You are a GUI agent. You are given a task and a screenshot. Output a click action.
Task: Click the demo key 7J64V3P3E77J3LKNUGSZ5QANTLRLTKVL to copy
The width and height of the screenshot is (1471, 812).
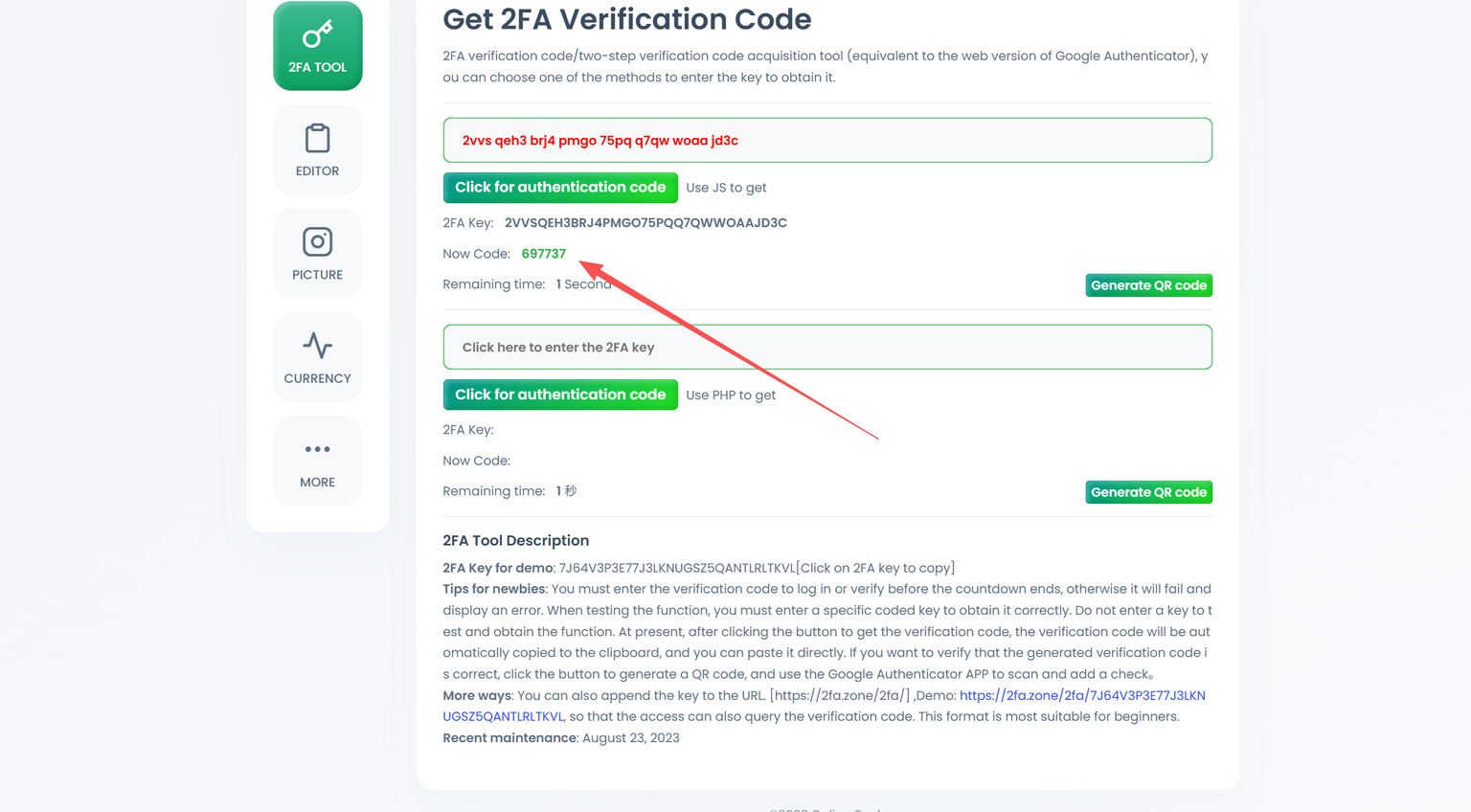(676, 568)
